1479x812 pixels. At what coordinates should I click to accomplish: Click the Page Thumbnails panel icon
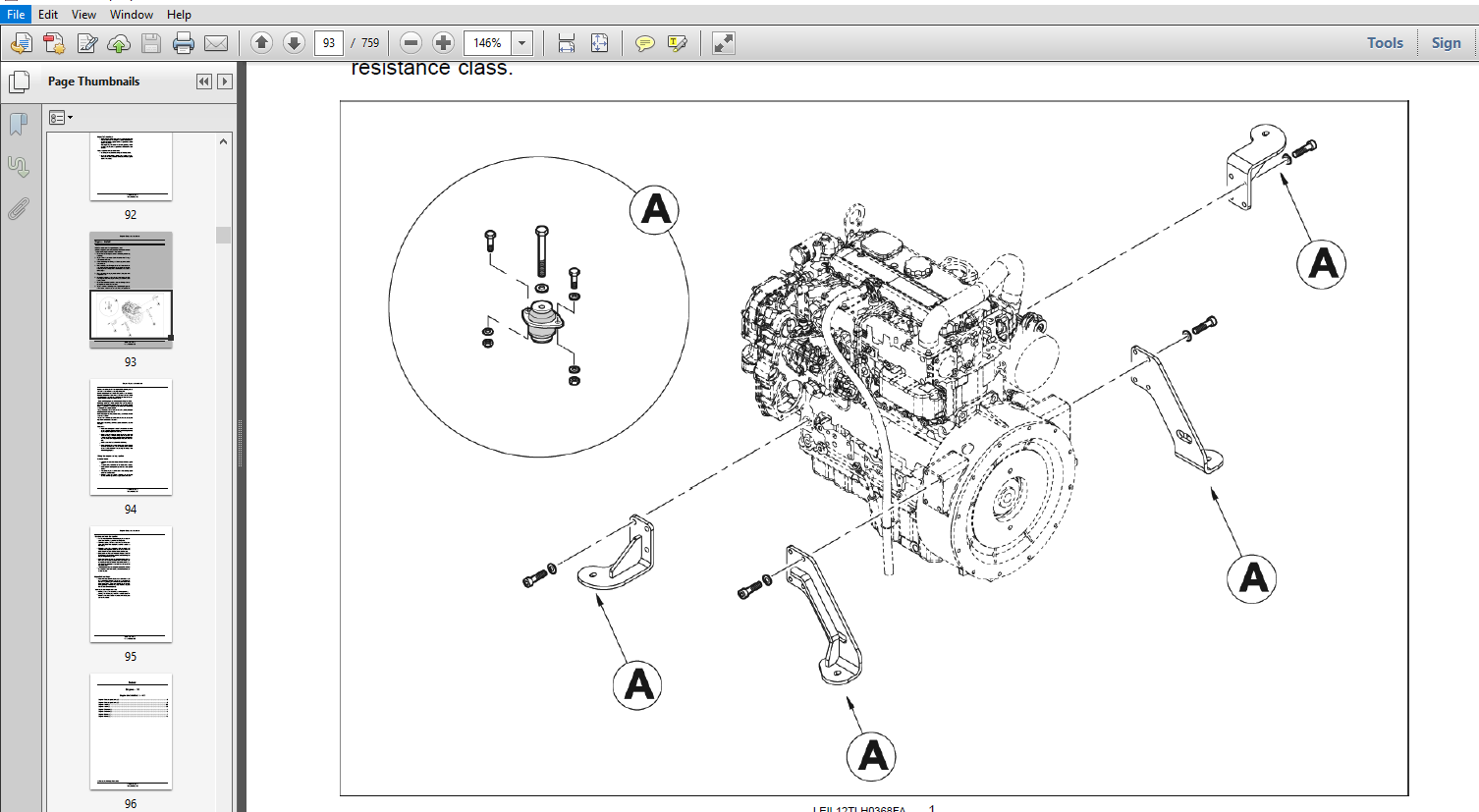pos(19,81)
